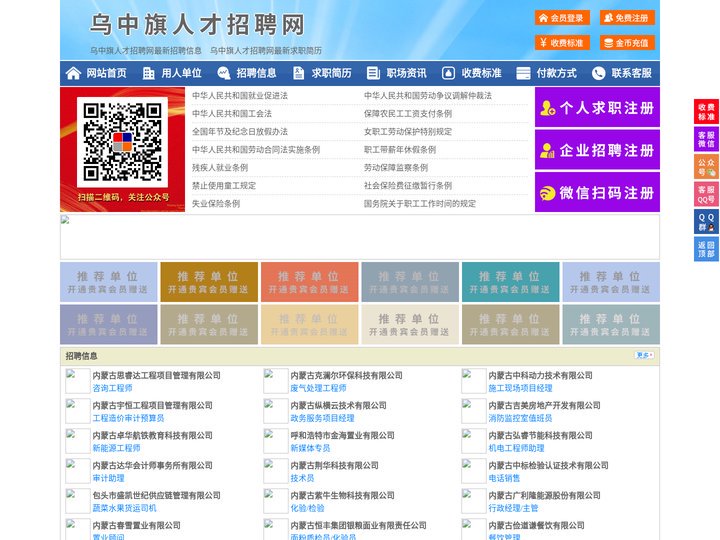Open 保障农民工工资支付条例 link
This screenshot has height=540, width=720.
[x=408, y=113]
